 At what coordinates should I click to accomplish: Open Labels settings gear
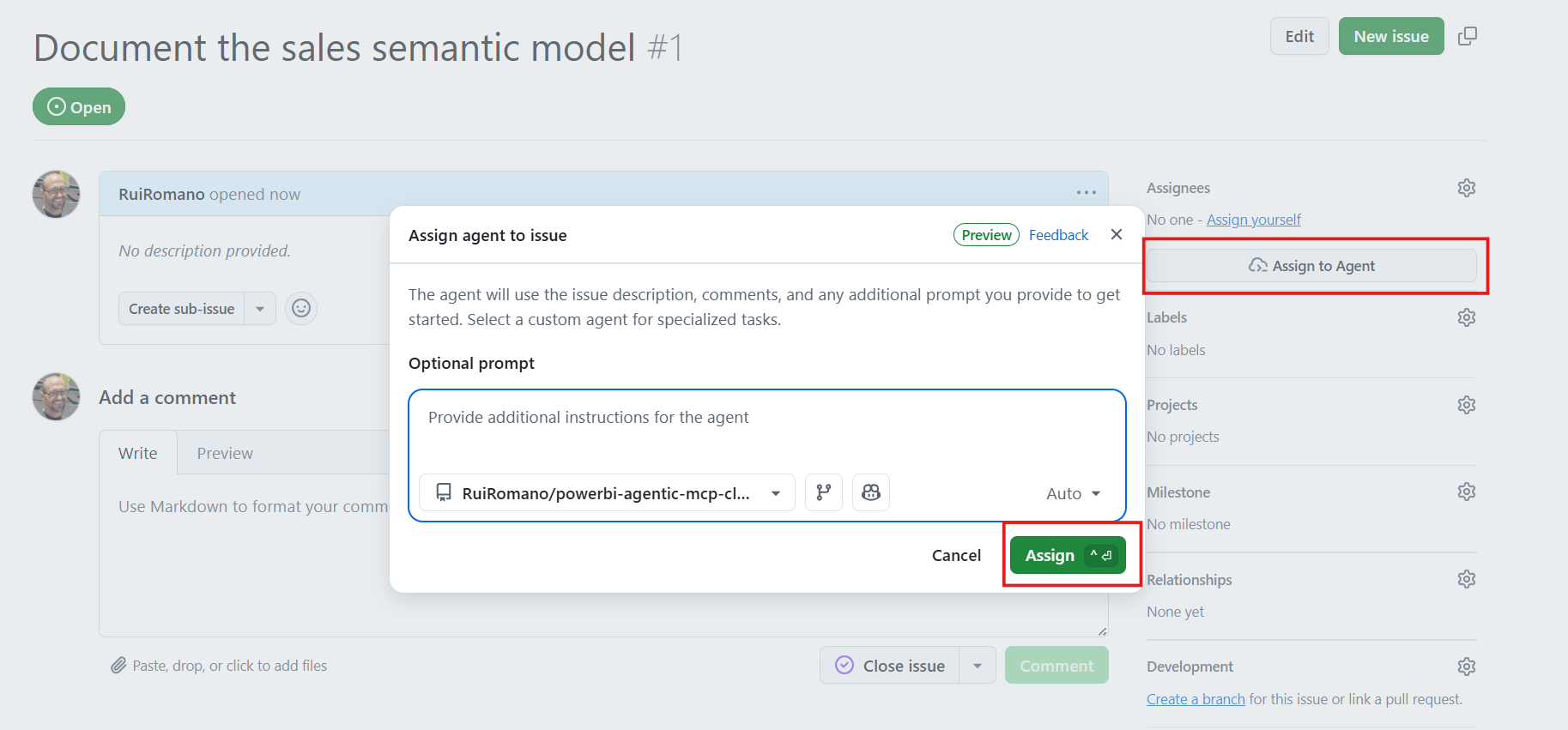coord(1467,317)
